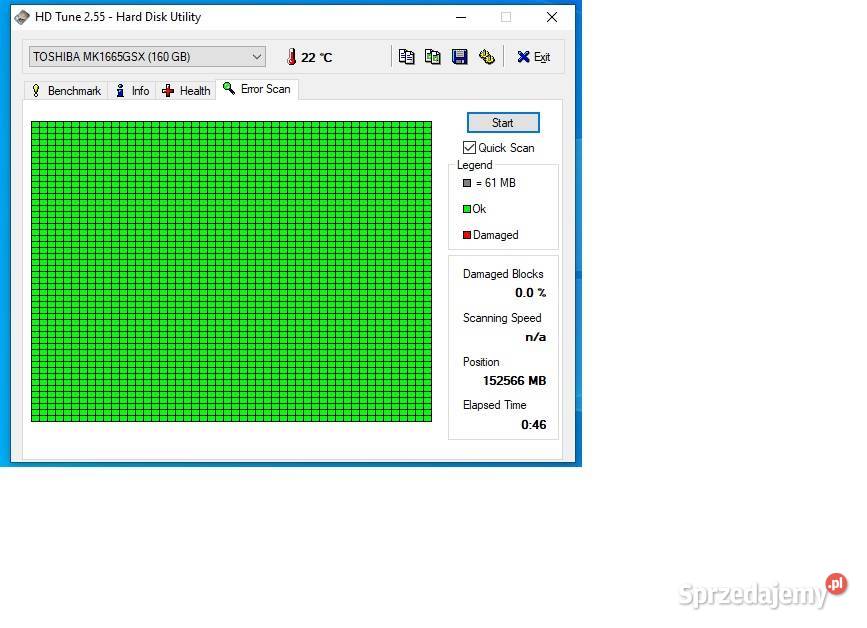Screen dimensions: 867x628
Task: Click the thermometer temperature icon
Action: click(291, 57)
